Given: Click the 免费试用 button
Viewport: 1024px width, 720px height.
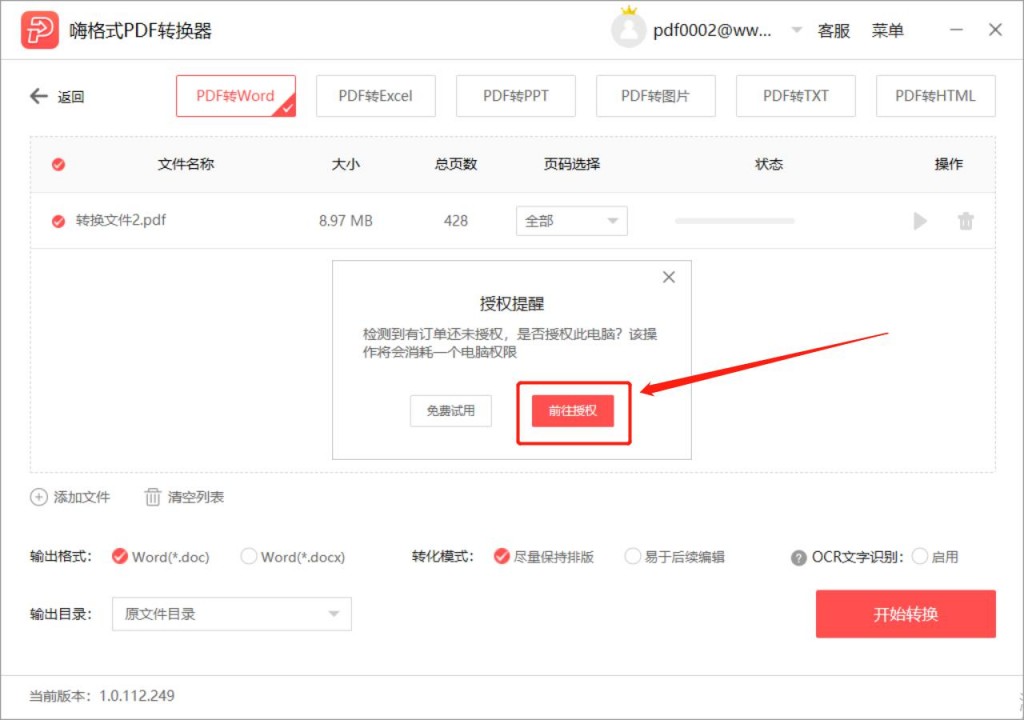Looking at the screenshot, I should click(451, 411).
